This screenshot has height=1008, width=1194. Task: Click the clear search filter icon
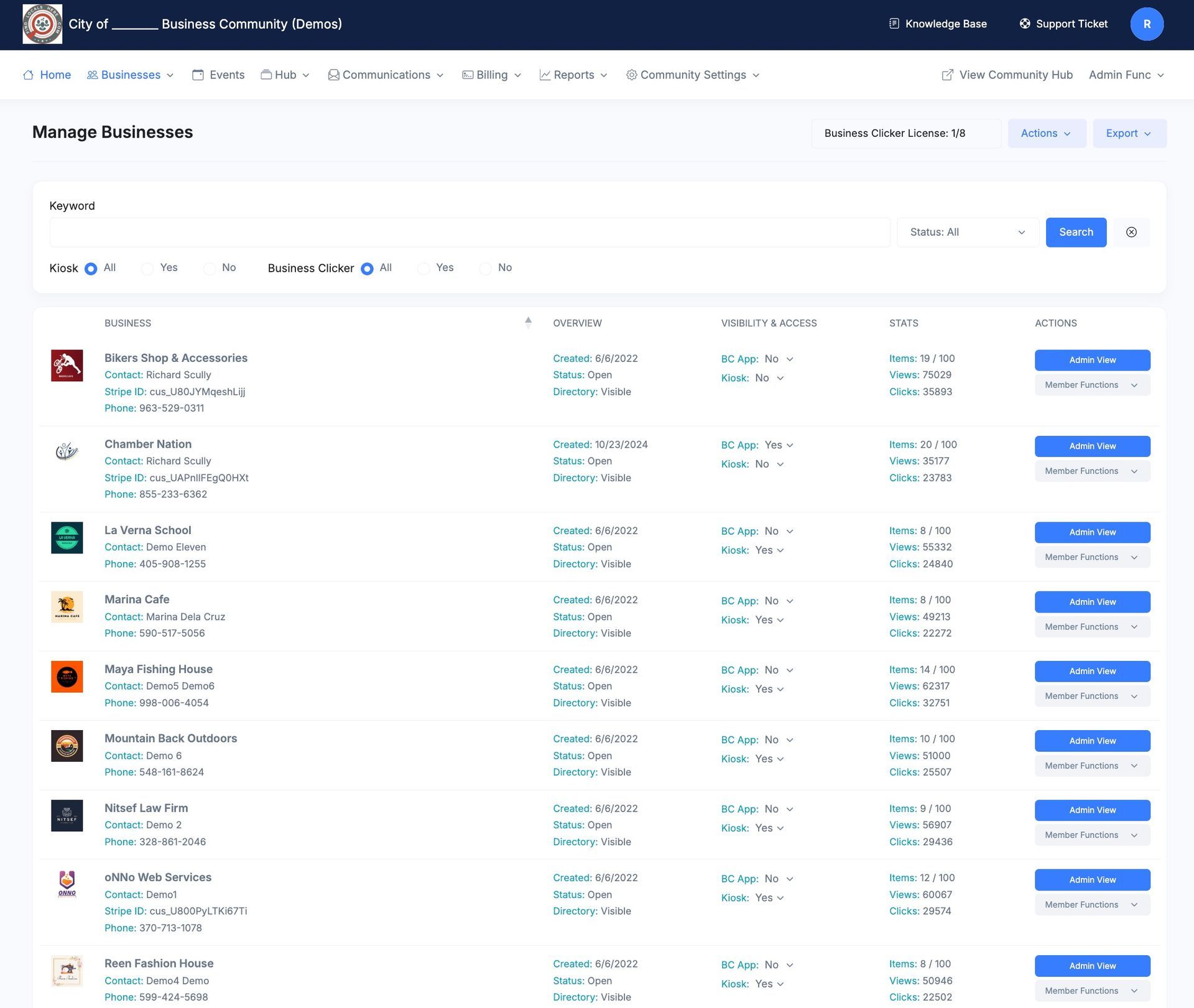coord(1131,233)
